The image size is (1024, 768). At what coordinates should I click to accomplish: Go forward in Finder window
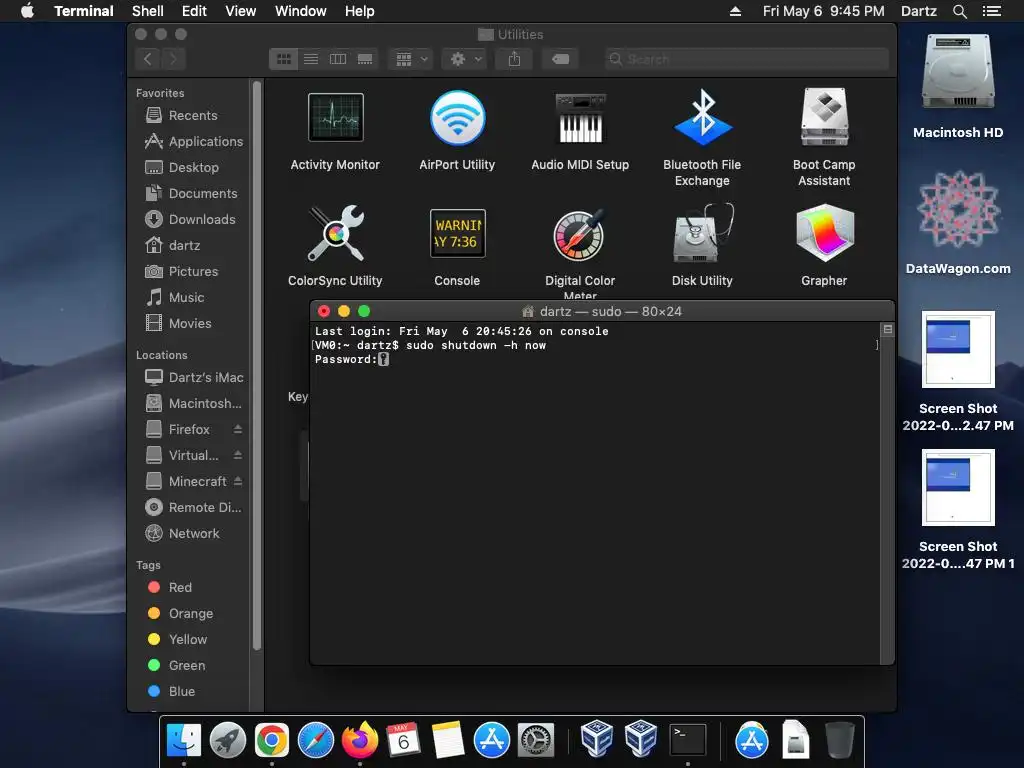173,59
